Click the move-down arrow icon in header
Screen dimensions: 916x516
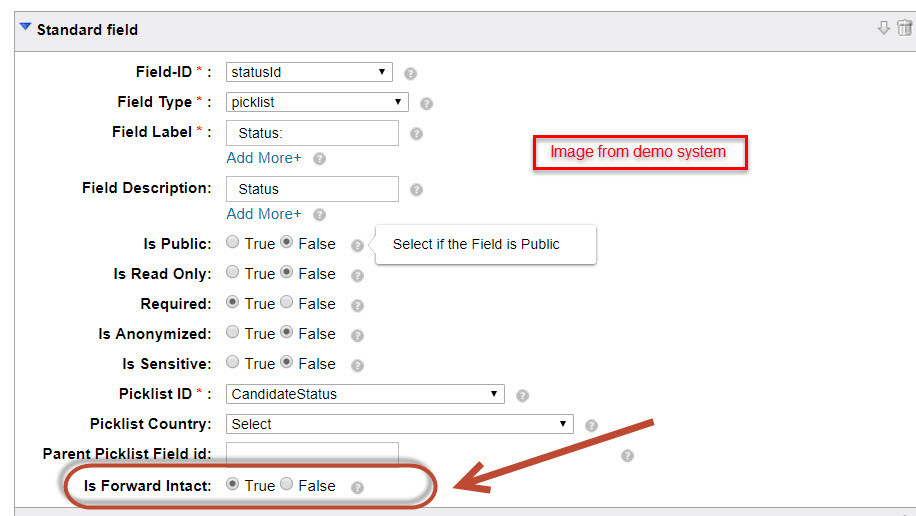(883, 27)
